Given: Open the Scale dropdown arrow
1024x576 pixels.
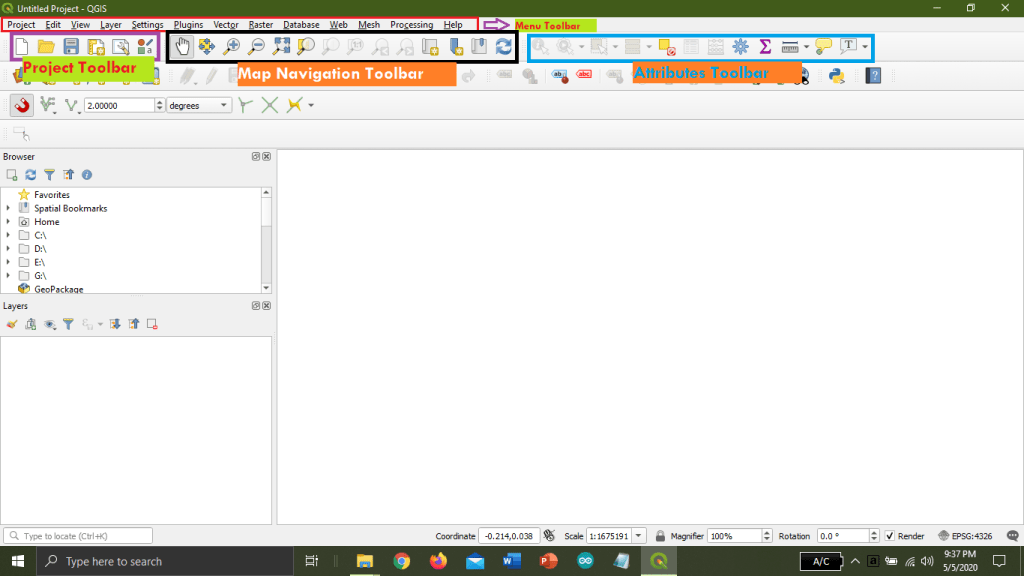Looking at the screenshot, I should [x=639, y=536].
